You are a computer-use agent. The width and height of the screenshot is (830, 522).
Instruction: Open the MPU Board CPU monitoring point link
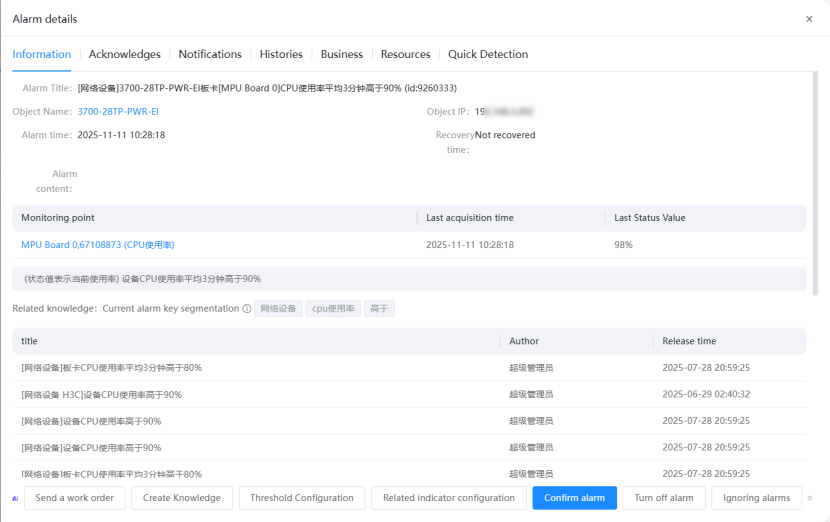click(98, 244)
